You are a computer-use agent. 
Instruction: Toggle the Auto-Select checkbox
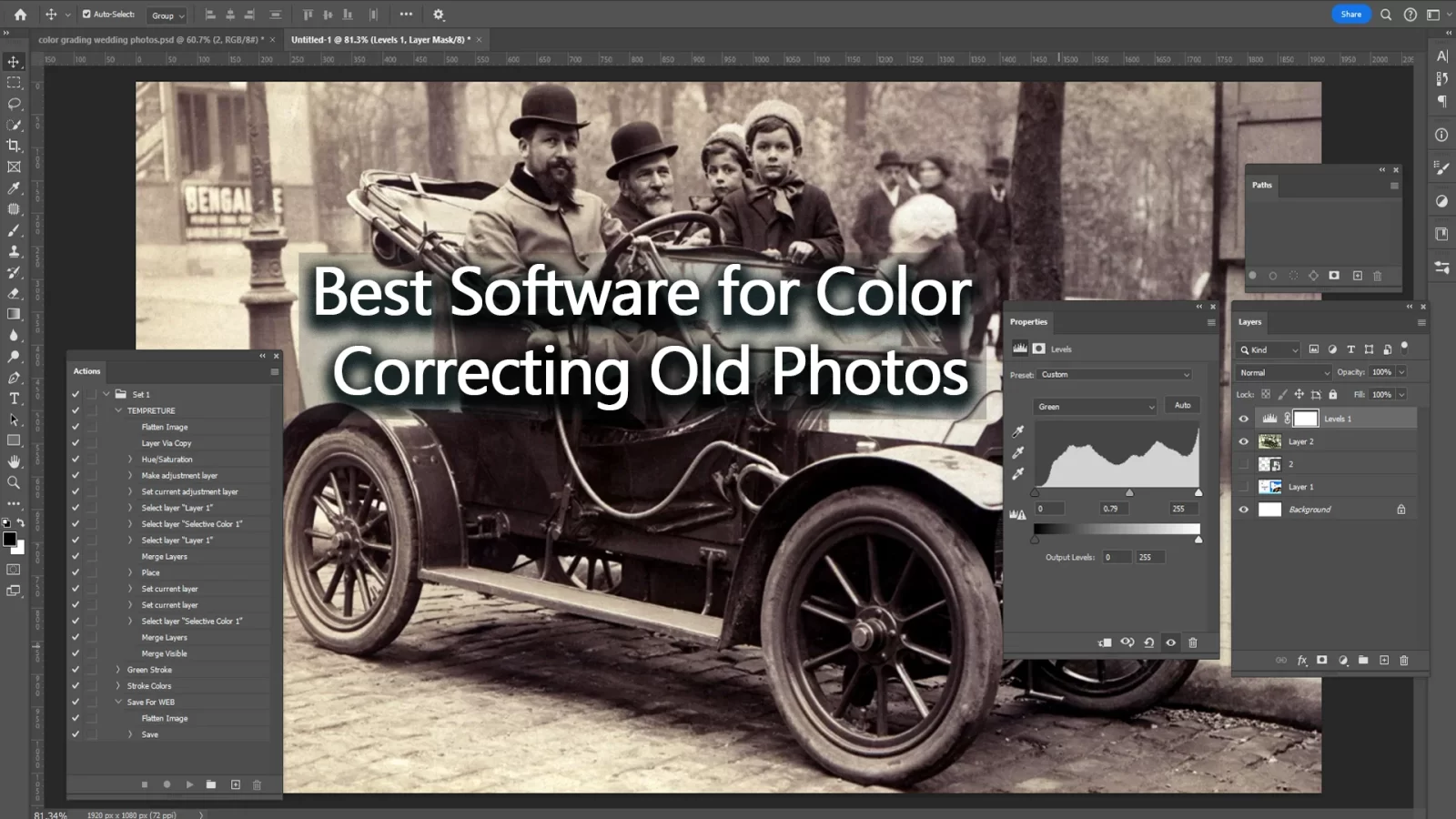coord(86,15)
